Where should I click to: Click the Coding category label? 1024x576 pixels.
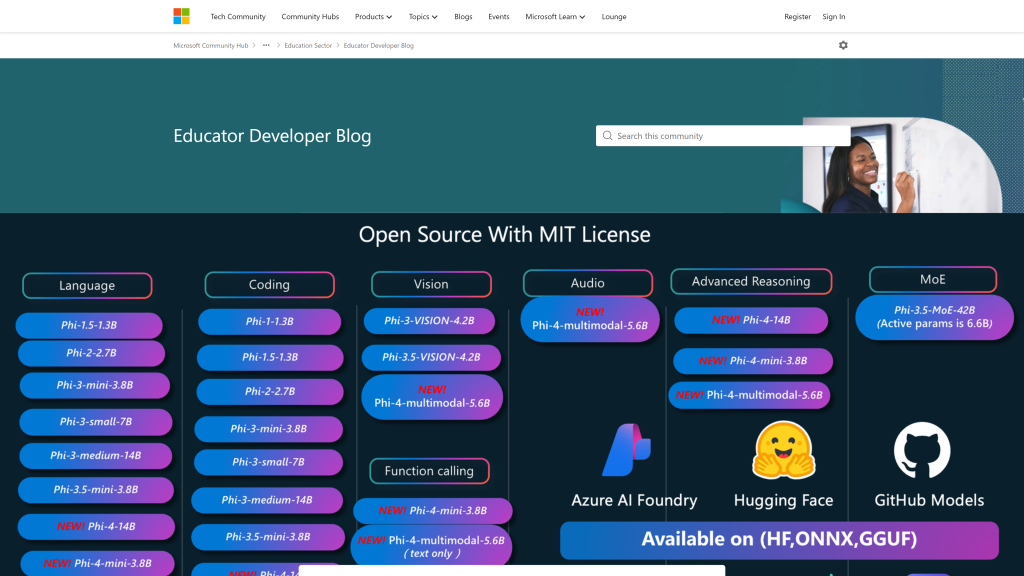pos(269,284)
